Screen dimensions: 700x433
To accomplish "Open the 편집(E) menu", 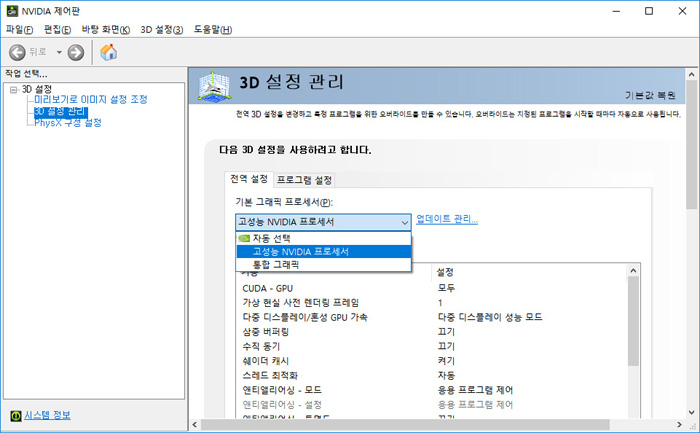I will [57, 29].
